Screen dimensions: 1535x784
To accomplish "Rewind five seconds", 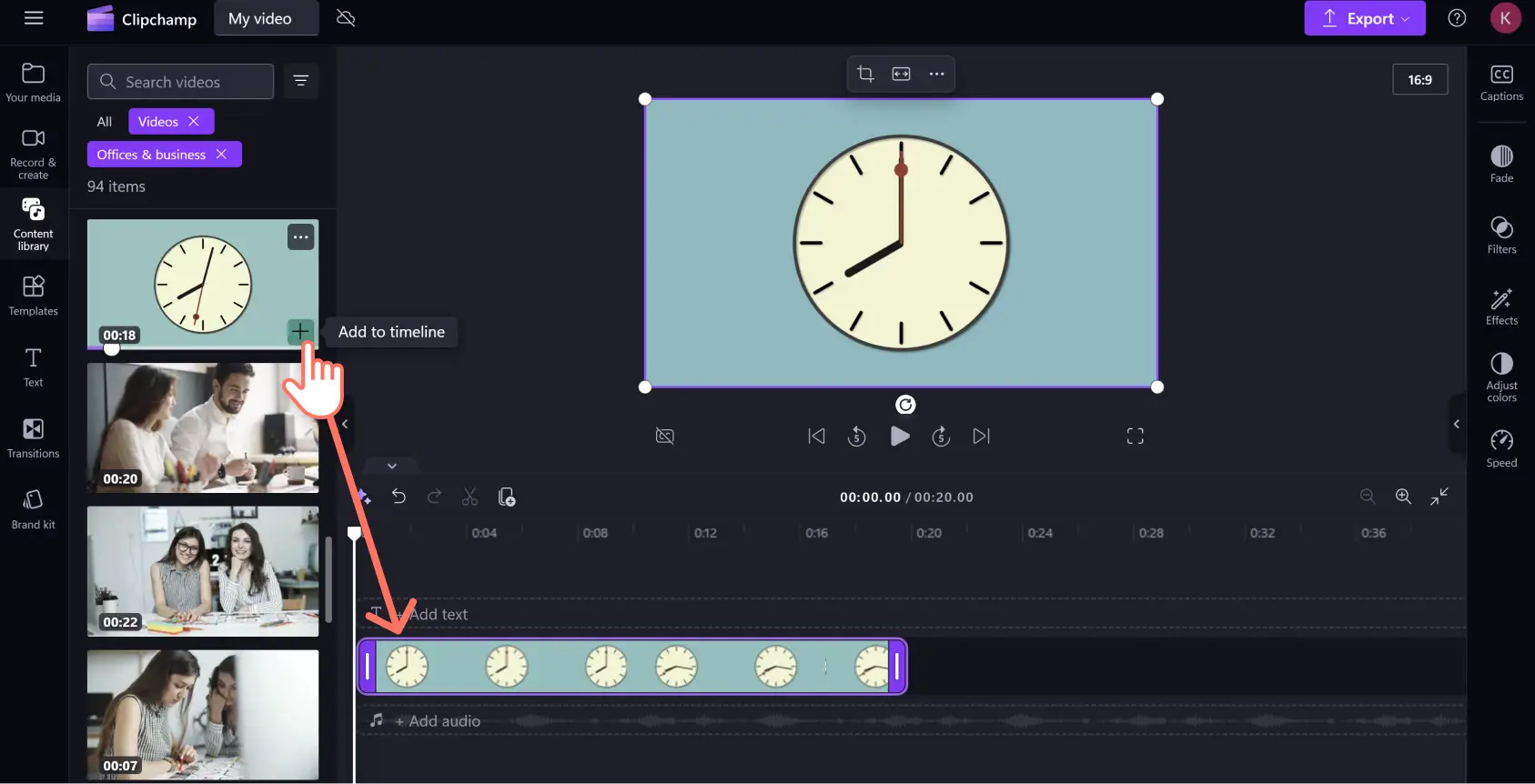I will click(x=856, y=437).
